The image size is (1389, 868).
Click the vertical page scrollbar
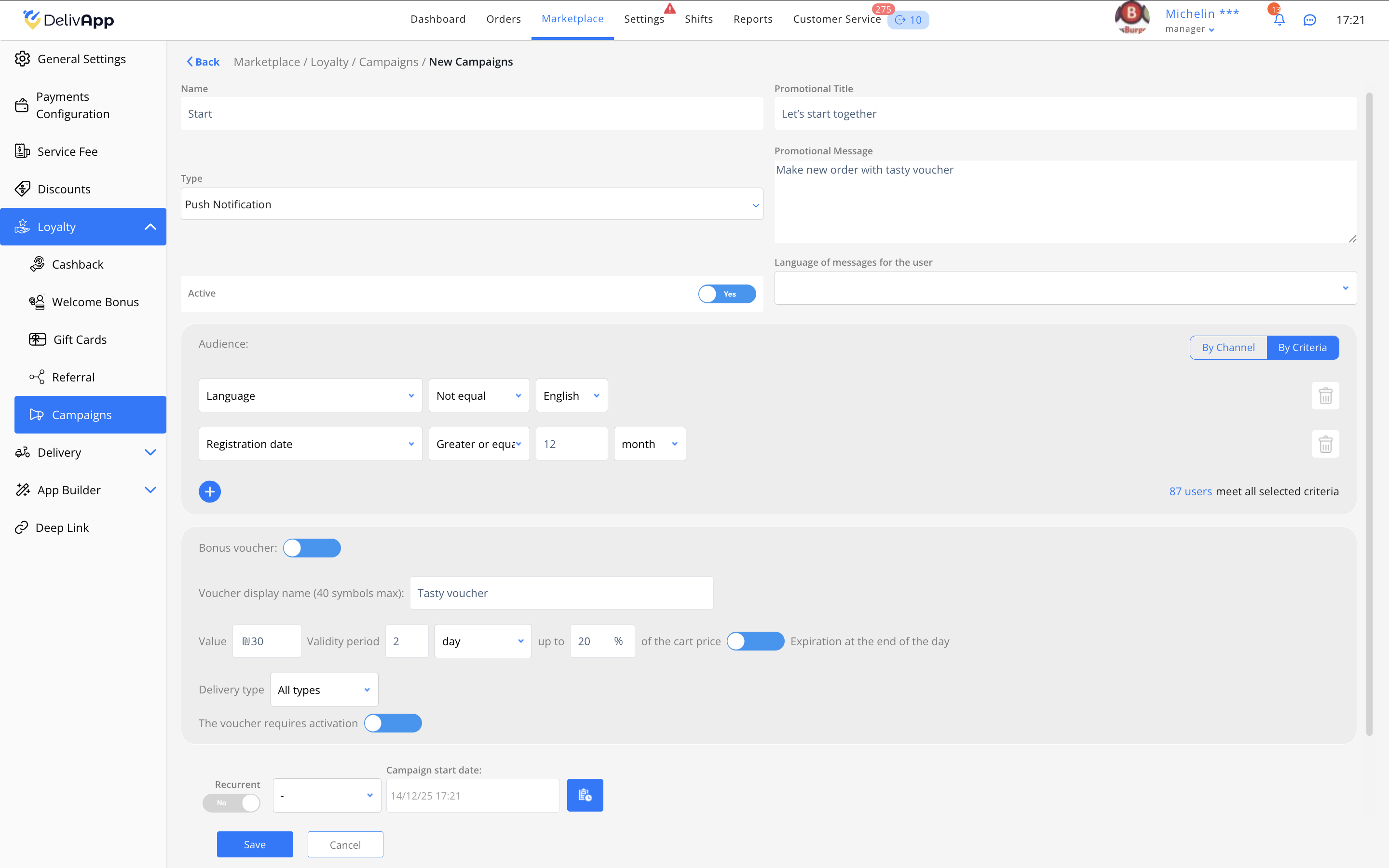coord(1369,413)
